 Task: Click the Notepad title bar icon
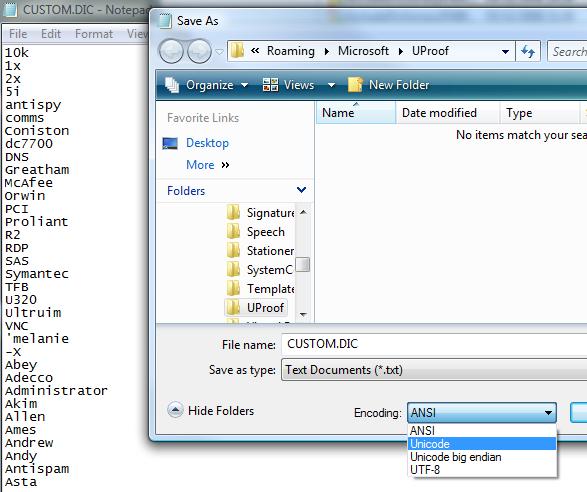coord(10,10)
